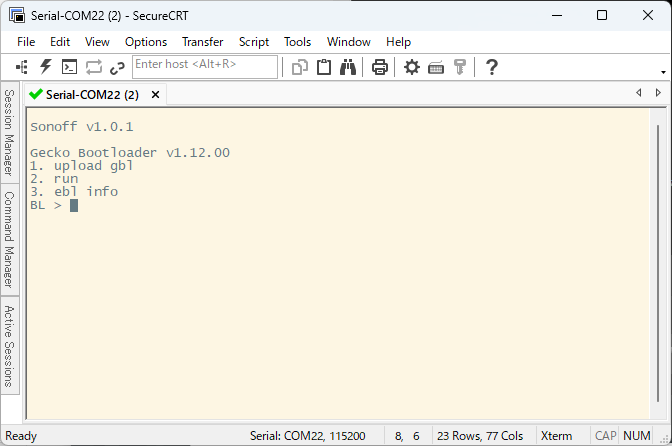Open Session Options gear icon
672x446 pixels.
tap(412, 67)
